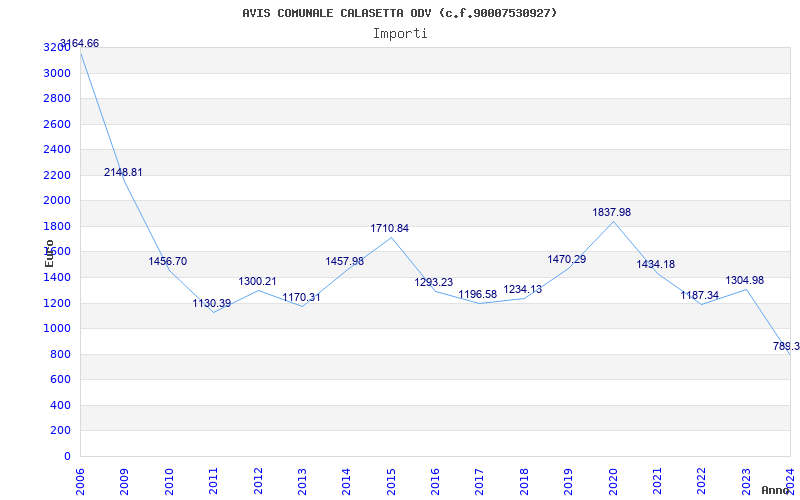Click the Euro y-axis title

(x=49, y=253)
